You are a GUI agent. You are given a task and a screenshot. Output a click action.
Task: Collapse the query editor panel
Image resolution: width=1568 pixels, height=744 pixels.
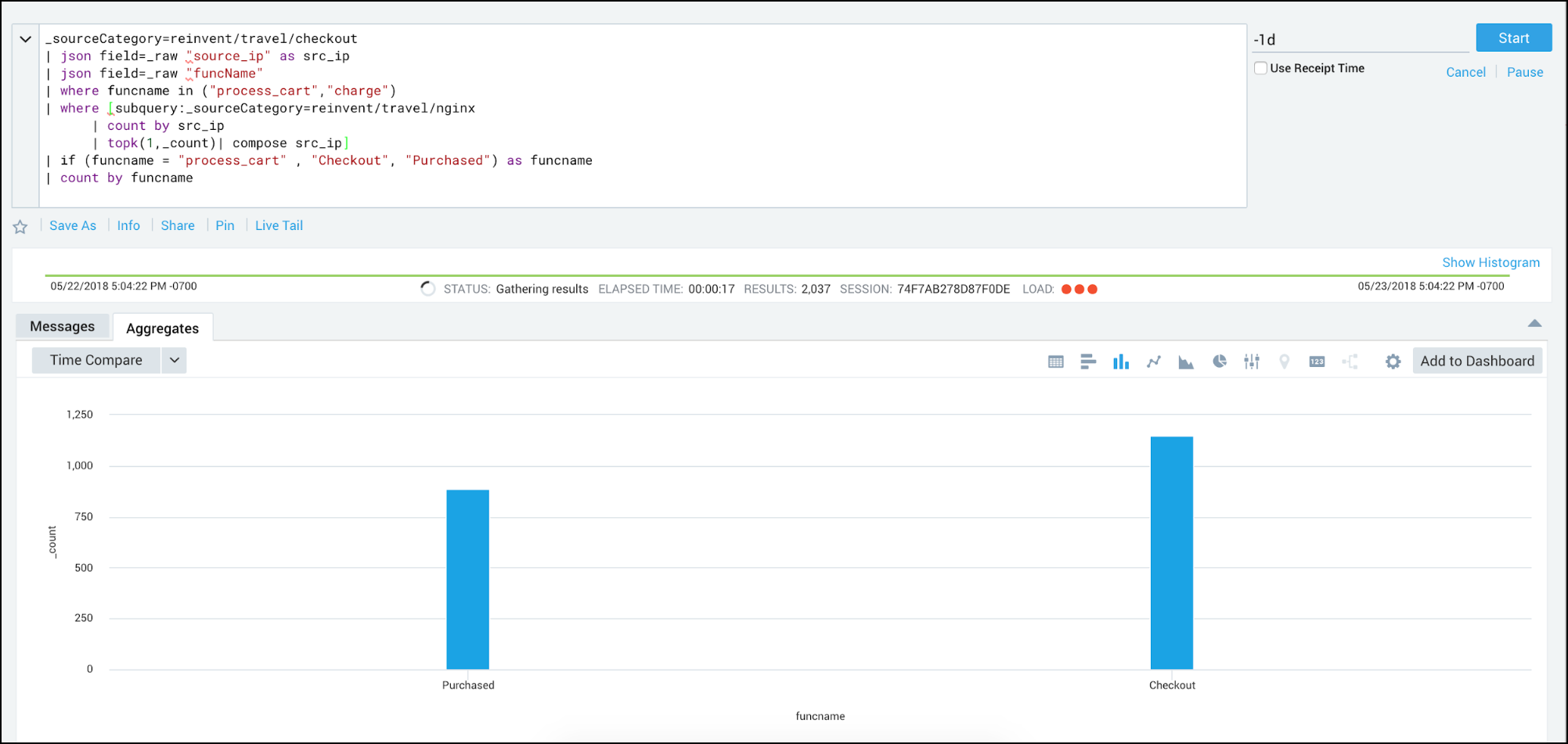click(x=25, y=38)
